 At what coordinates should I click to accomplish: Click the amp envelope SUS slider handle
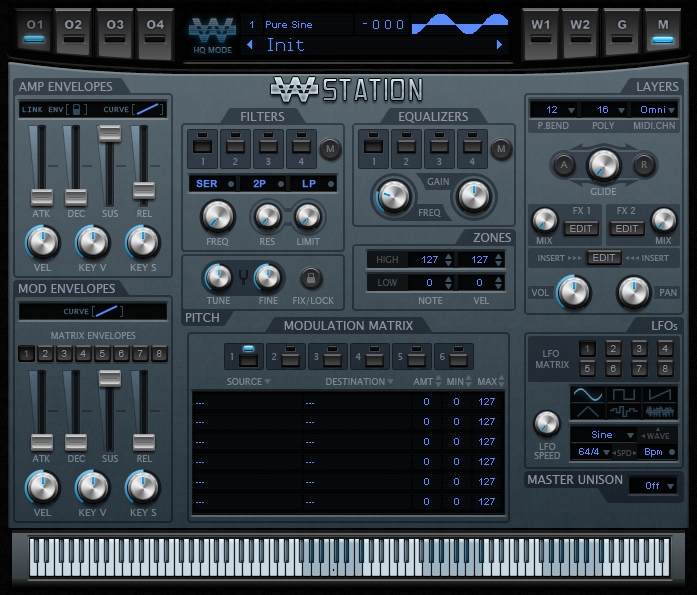[110, 133]
